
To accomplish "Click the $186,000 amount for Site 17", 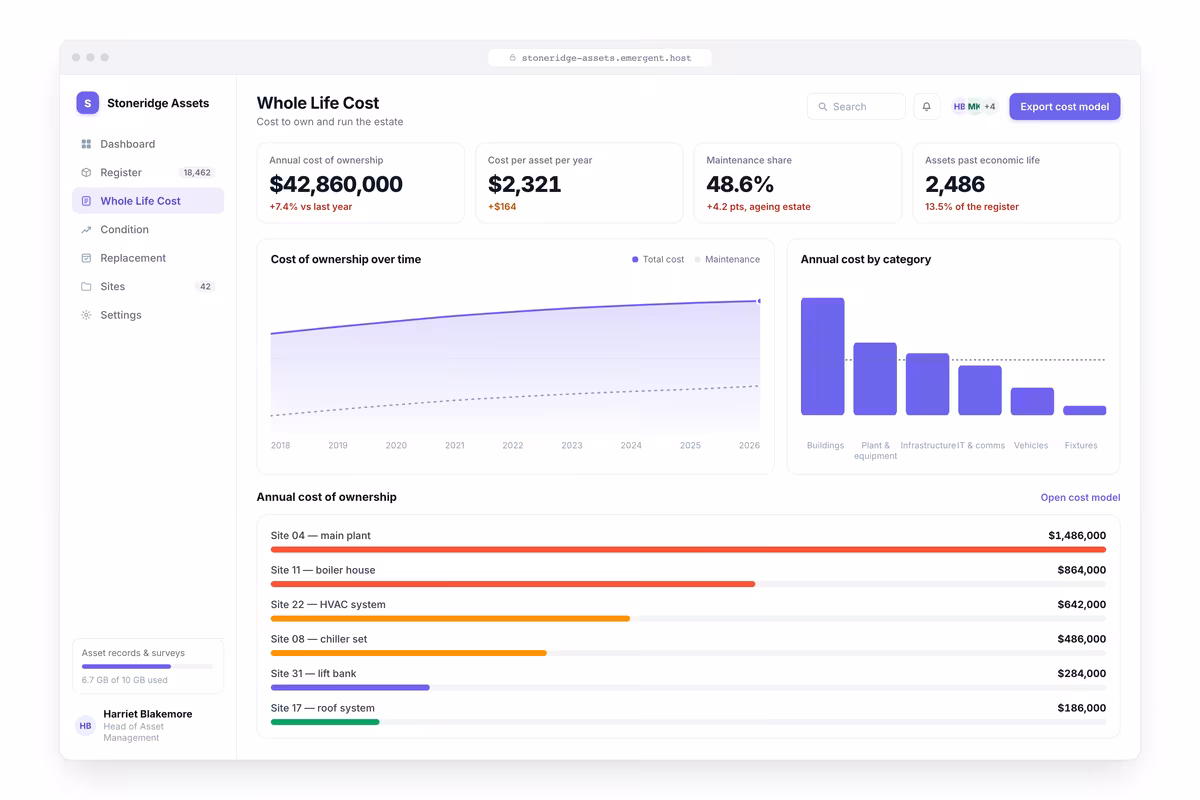I will point(1082,708).
